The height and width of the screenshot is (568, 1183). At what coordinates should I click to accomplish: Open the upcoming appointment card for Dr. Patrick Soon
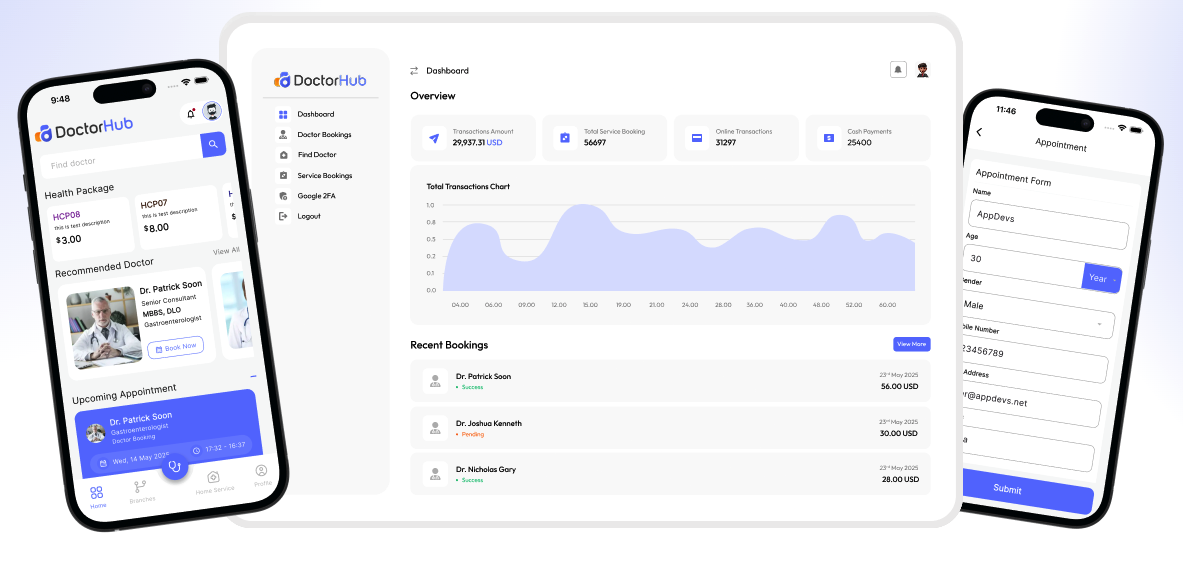[x=170, y=434]
